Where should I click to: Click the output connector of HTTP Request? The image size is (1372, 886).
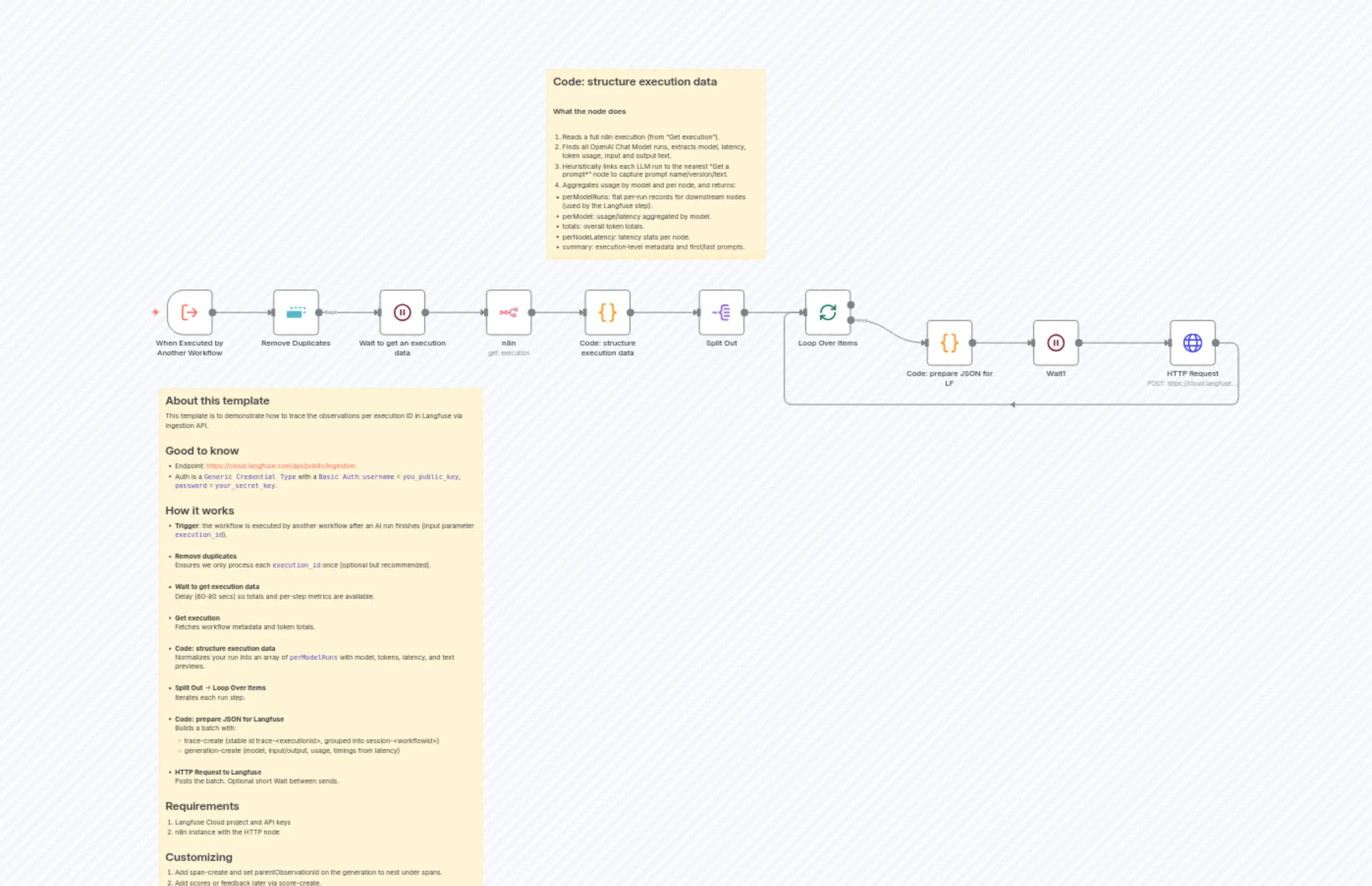pos(1214,342)
